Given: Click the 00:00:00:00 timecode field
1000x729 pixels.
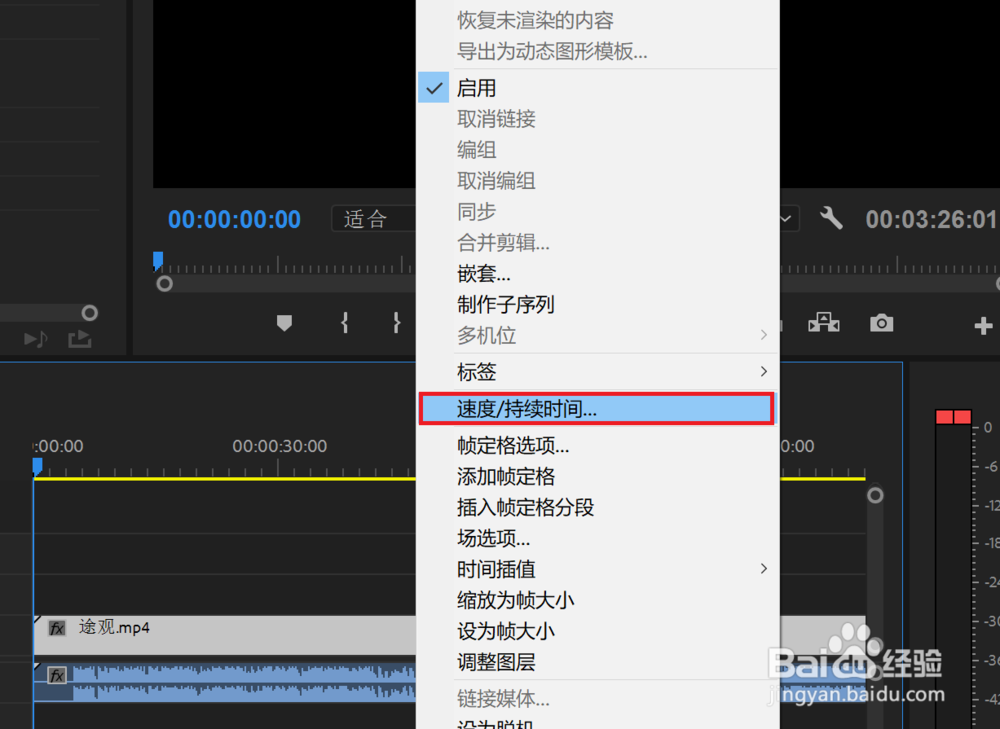Looking at the screenshot, I should point(234,219).
